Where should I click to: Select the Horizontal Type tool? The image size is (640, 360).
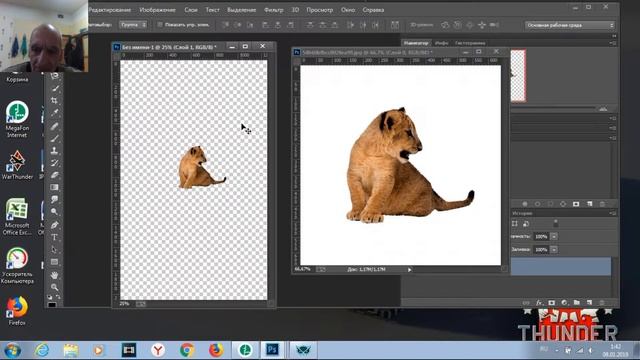[54, 237]
